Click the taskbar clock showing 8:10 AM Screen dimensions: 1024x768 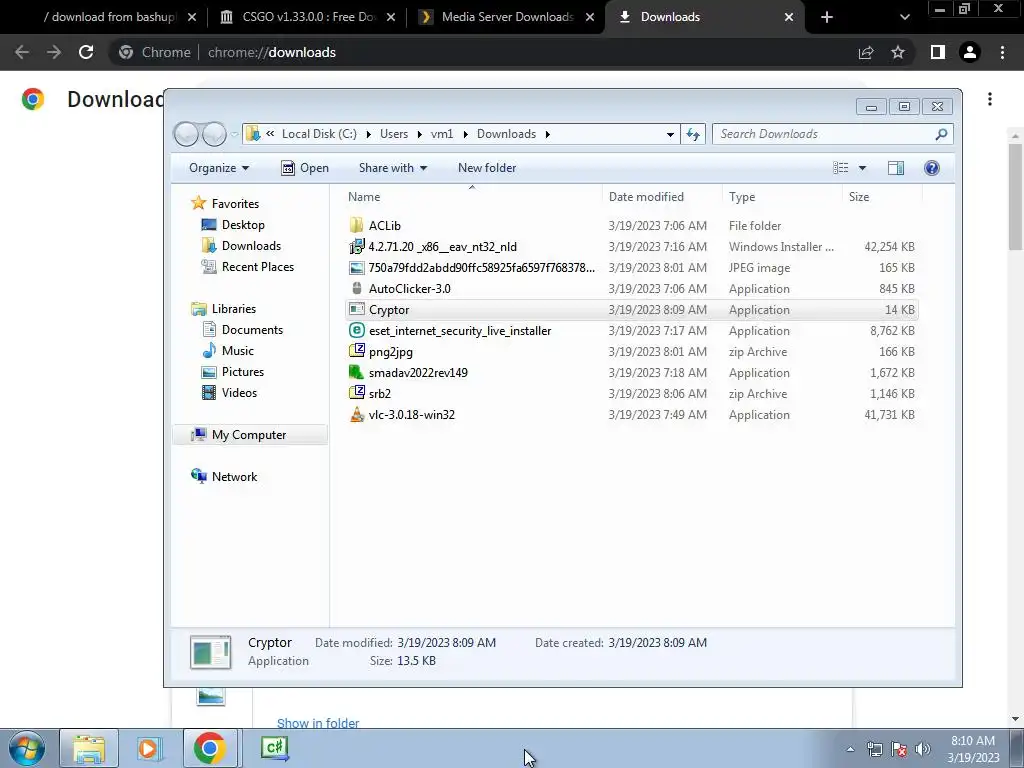pos(972,749)
